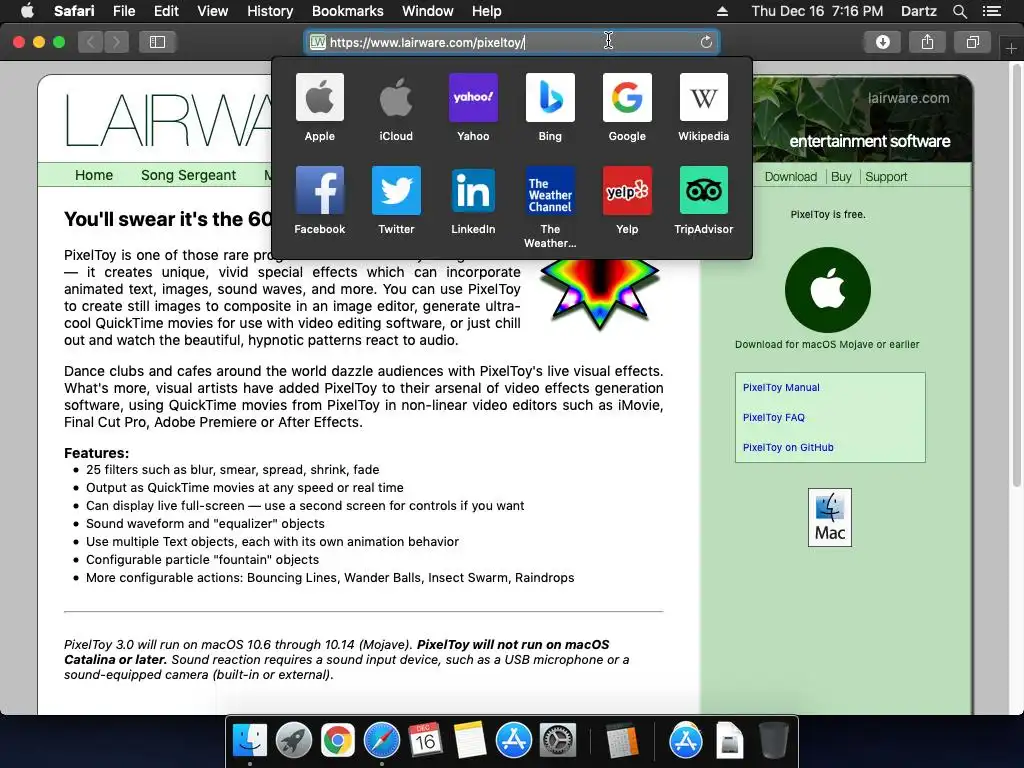Open the Edit menu

coord(166,11)
